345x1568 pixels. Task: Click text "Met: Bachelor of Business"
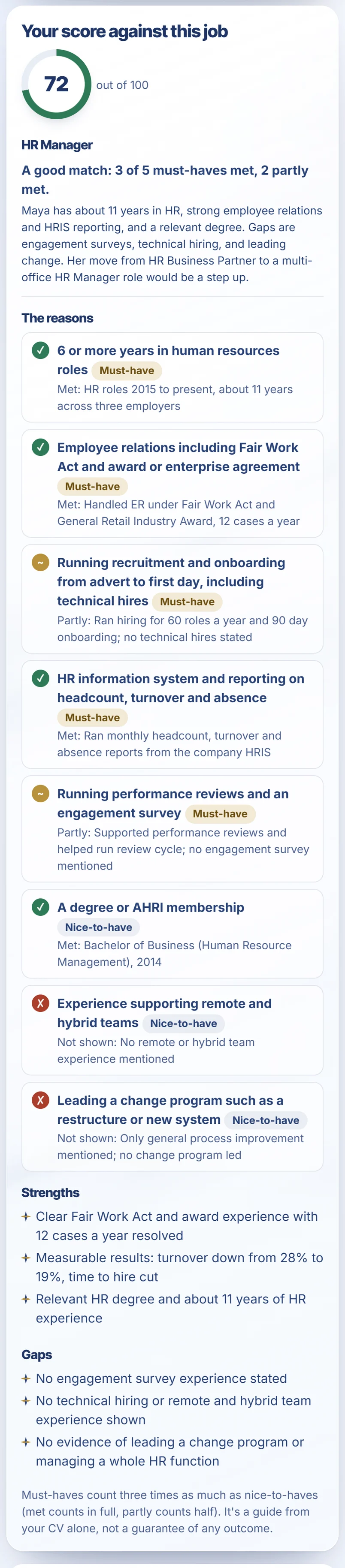point(174,953)
